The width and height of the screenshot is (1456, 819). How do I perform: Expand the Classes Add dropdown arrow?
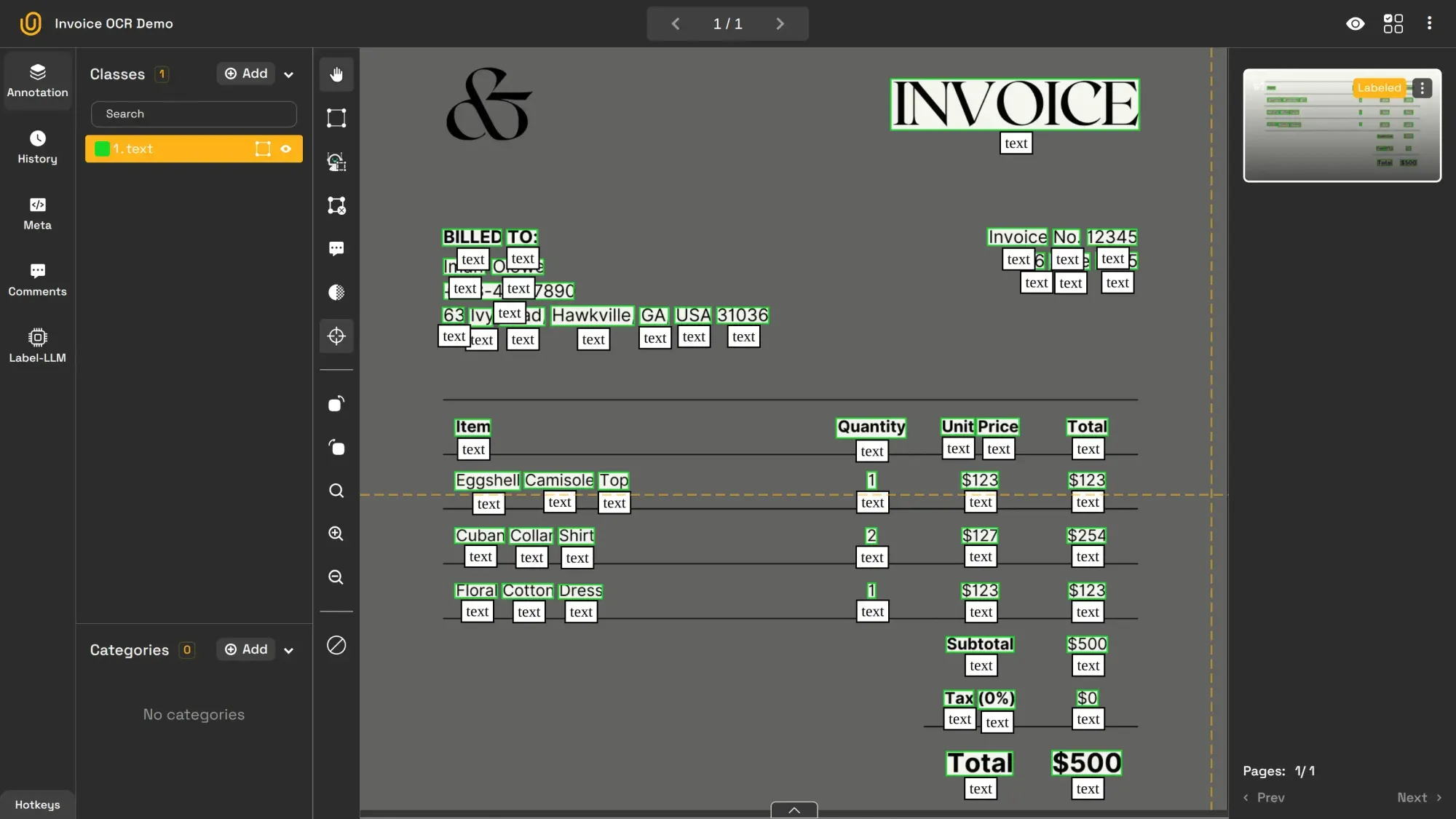(289, 74)
